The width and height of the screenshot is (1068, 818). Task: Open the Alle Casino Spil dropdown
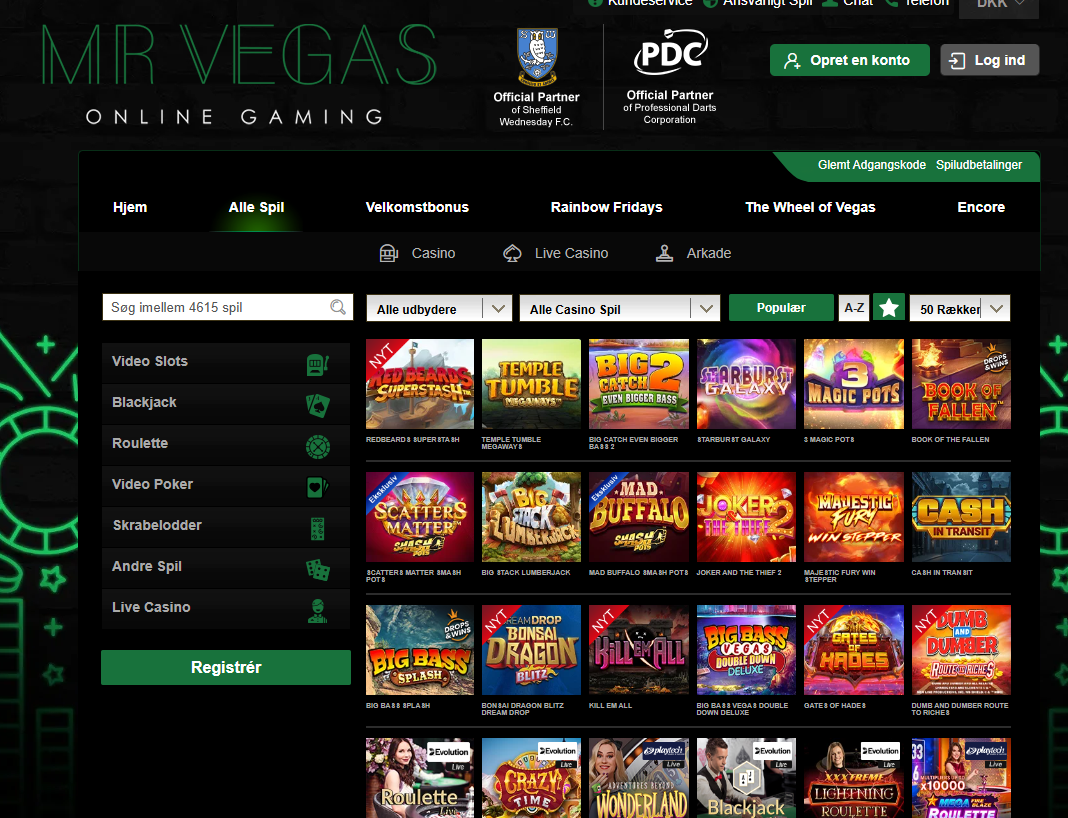point(619,309)
